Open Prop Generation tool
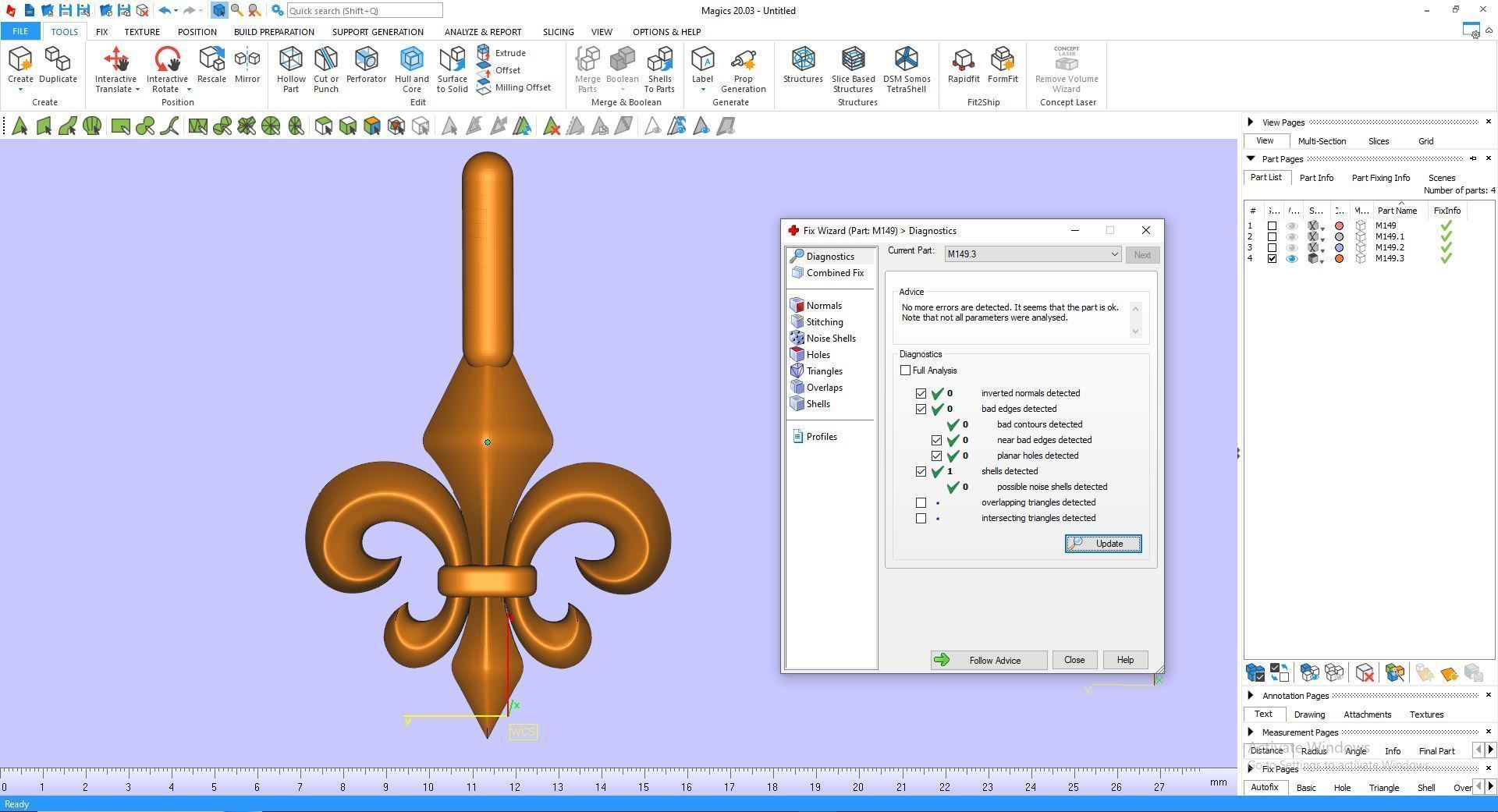 point(743,69)
